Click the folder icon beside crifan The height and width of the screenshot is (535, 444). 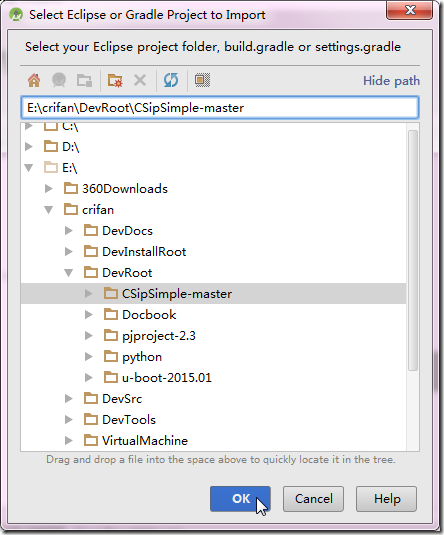click(x=71, y=209)
